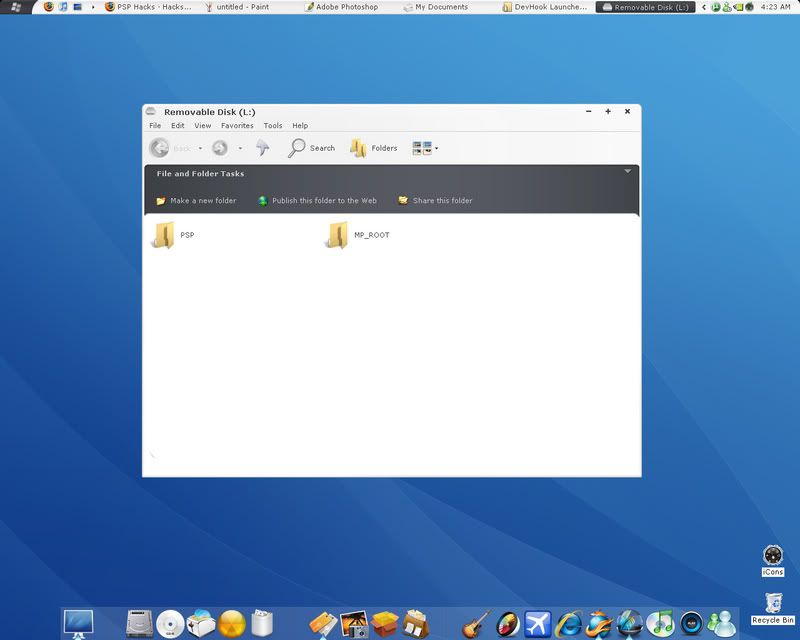800x640 pixels.
Task: Expand the quick launch overflow arrow
Action: pyautogui.click(x=93, y=7)
